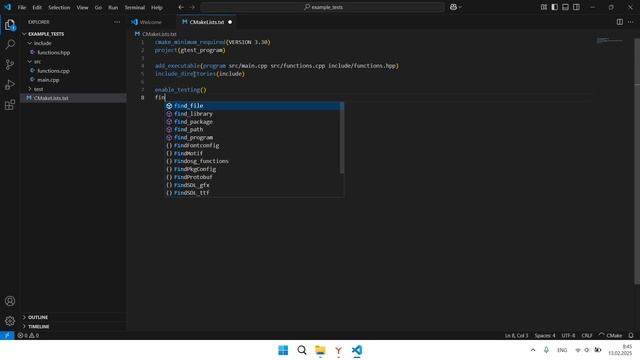
Task: Click the suggestion list scrollbar
Action: coord(342,138)
